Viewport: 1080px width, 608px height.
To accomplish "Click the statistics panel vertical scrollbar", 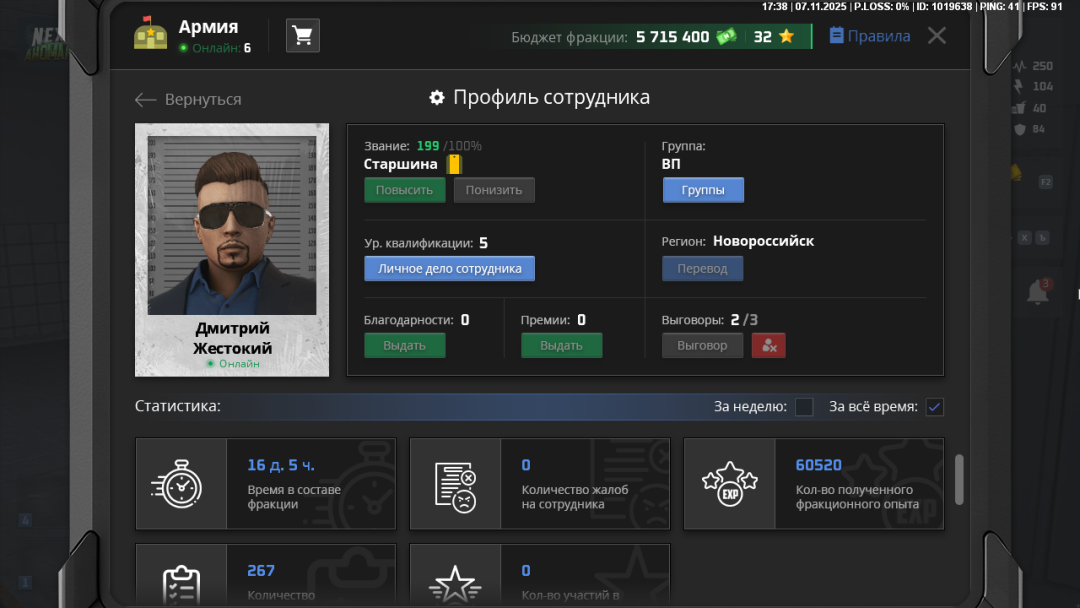I will [960, 480].
